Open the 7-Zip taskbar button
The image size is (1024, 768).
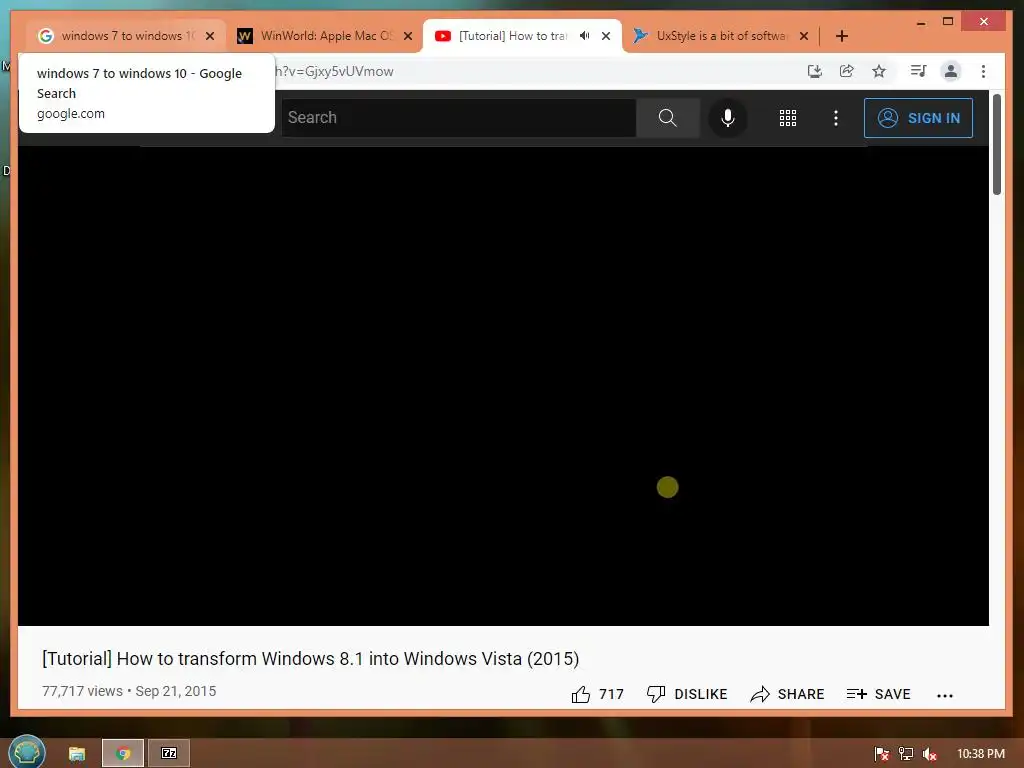pos(169,754)
